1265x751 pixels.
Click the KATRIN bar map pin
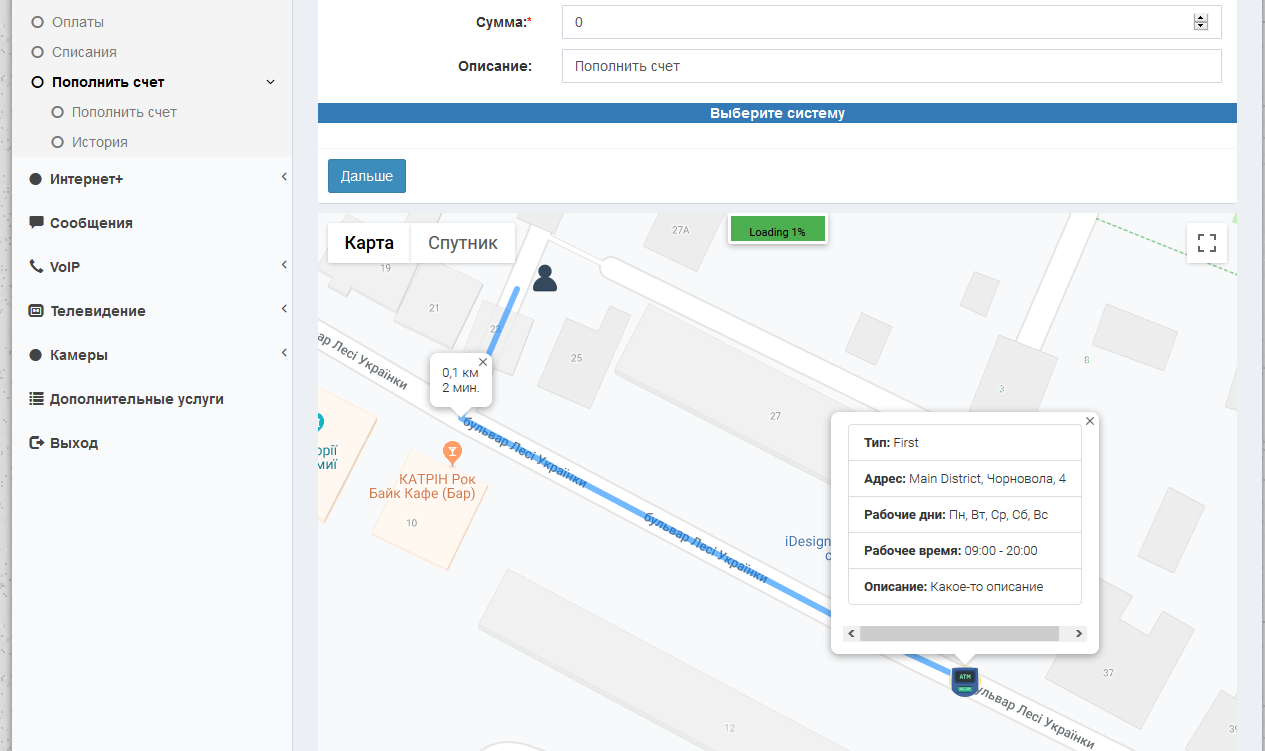(452, 453)
